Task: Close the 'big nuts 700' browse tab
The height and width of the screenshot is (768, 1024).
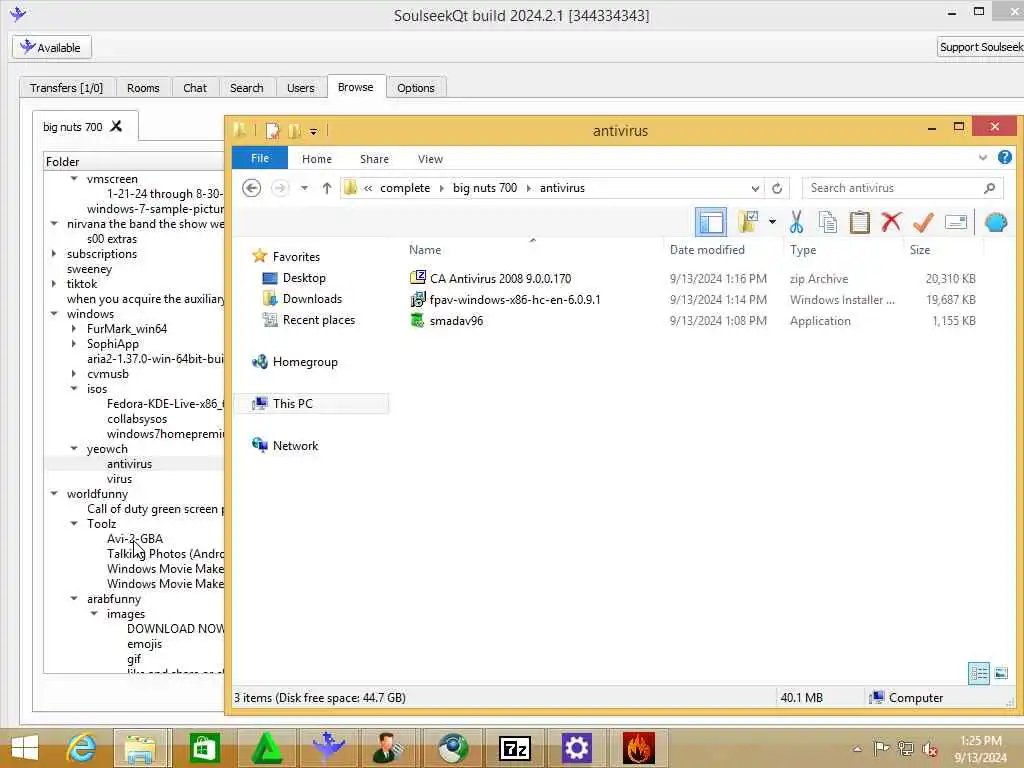Action: point(116,126)
